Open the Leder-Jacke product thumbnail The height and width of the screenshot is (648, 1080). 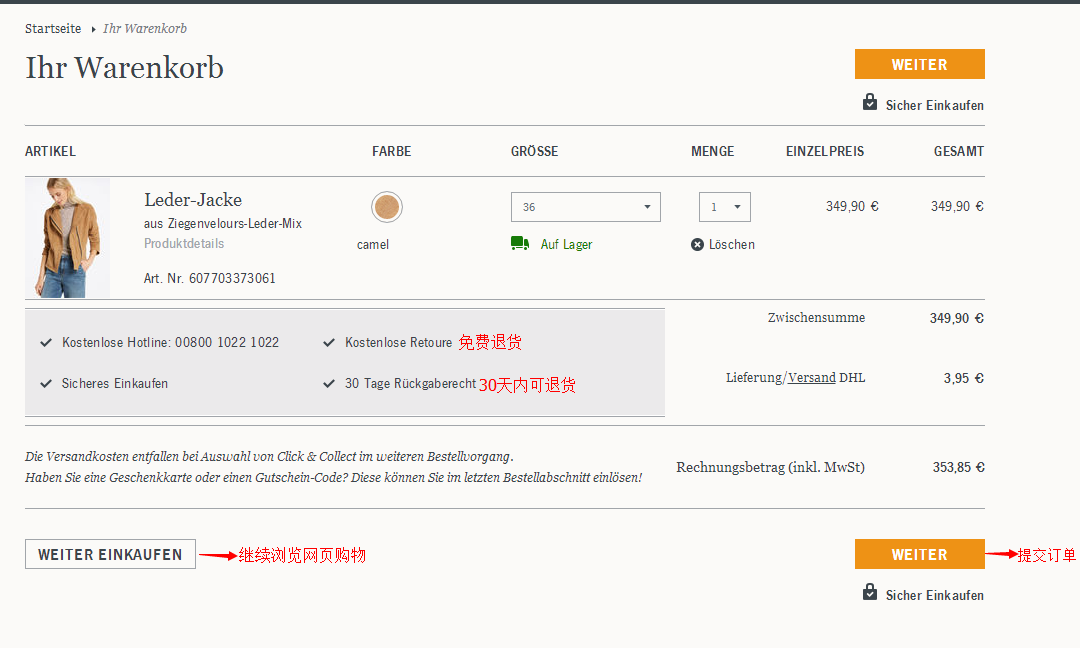click(67, 238)
